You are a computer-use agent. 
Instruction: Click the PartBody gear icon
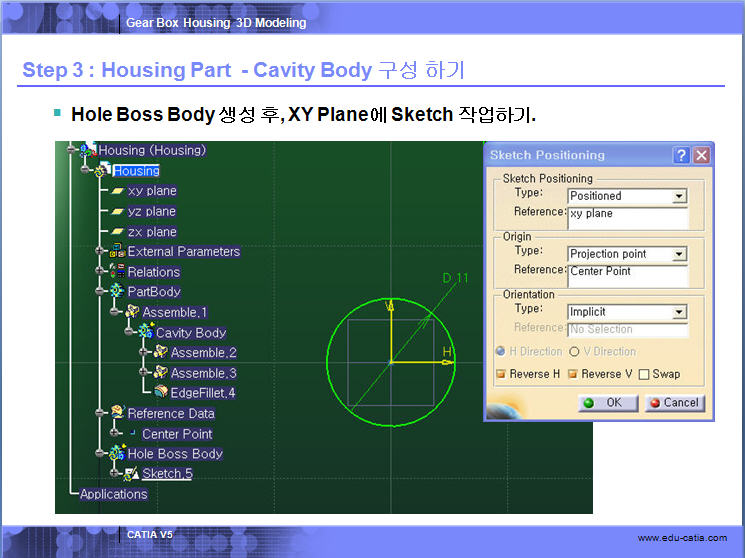(117, 292)
